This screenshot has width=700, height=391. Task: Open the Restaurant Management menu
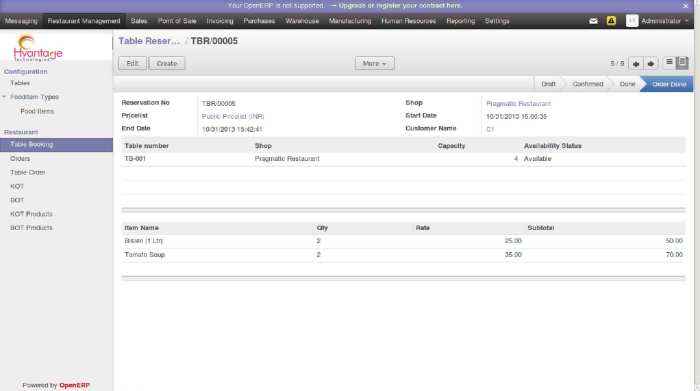point(84,21)
